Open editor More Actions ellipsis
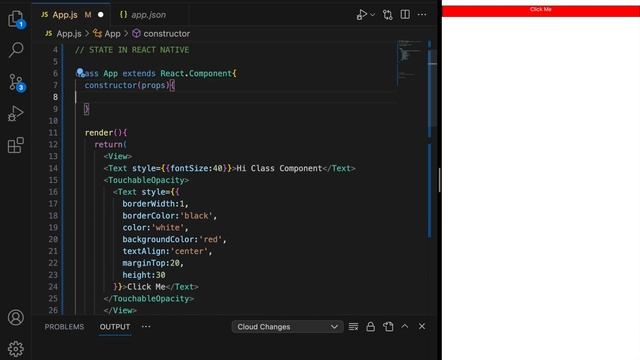The width and height of the screenshot is (640, 360). pyautogui.click(x=422, y=15)
